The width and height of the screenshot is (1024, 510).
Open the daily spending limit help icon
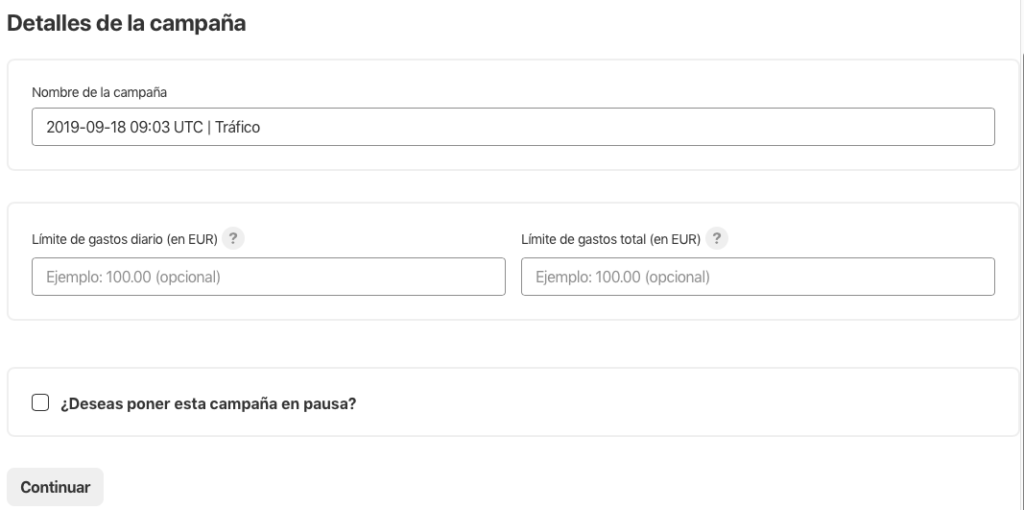pyautogui.click(x=233, y=239)
